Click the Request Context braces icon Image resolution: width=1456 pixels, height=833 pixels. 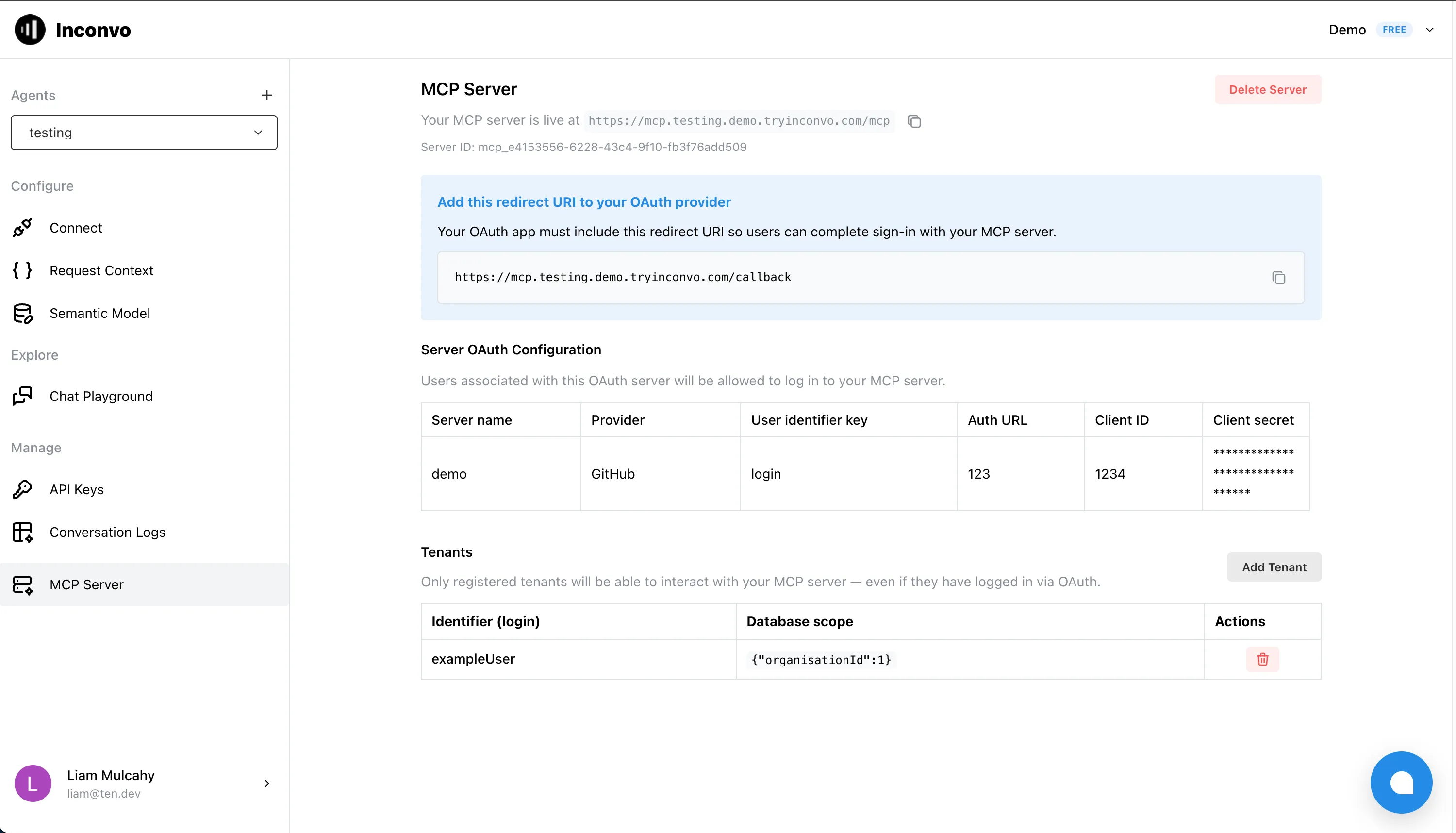[x=22, y=270]
